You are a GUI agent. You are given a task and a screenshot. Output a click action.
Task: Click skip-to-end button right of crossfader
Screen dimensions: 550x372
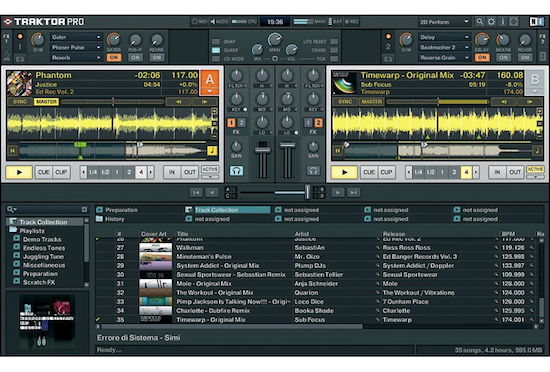pos(353,192)
